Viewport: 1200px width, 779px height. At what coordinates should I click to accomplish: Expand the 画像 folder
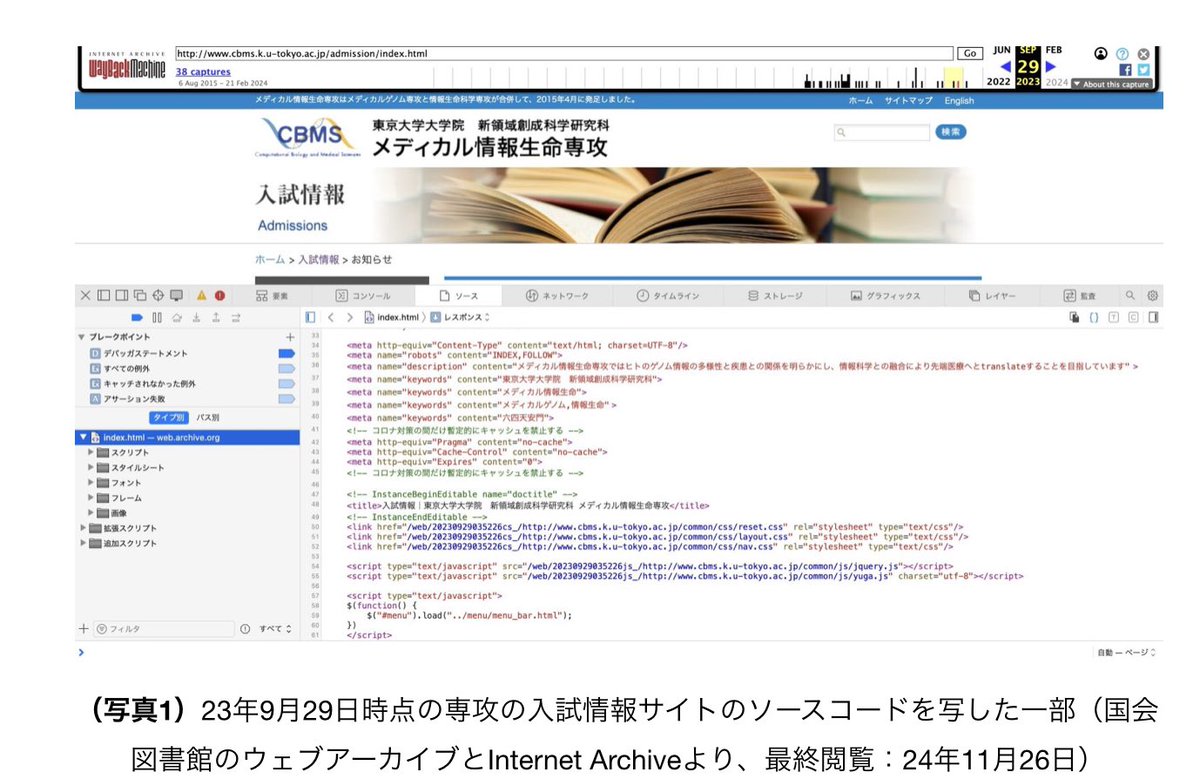click(90, 512)
